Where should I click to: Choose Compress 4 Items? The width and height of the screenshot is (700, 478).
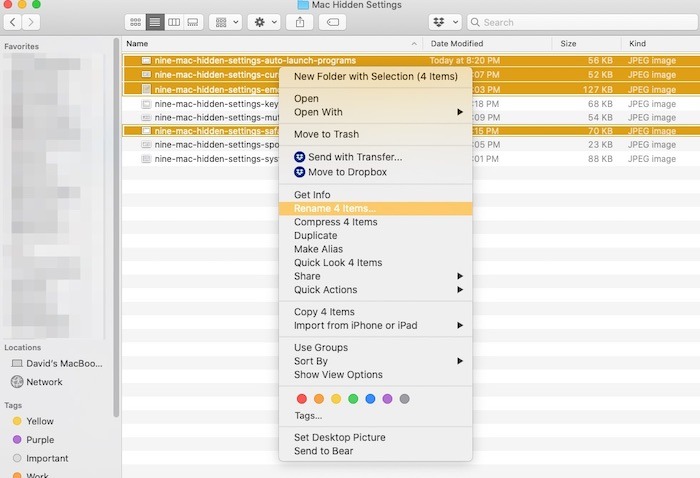[375, 222]
